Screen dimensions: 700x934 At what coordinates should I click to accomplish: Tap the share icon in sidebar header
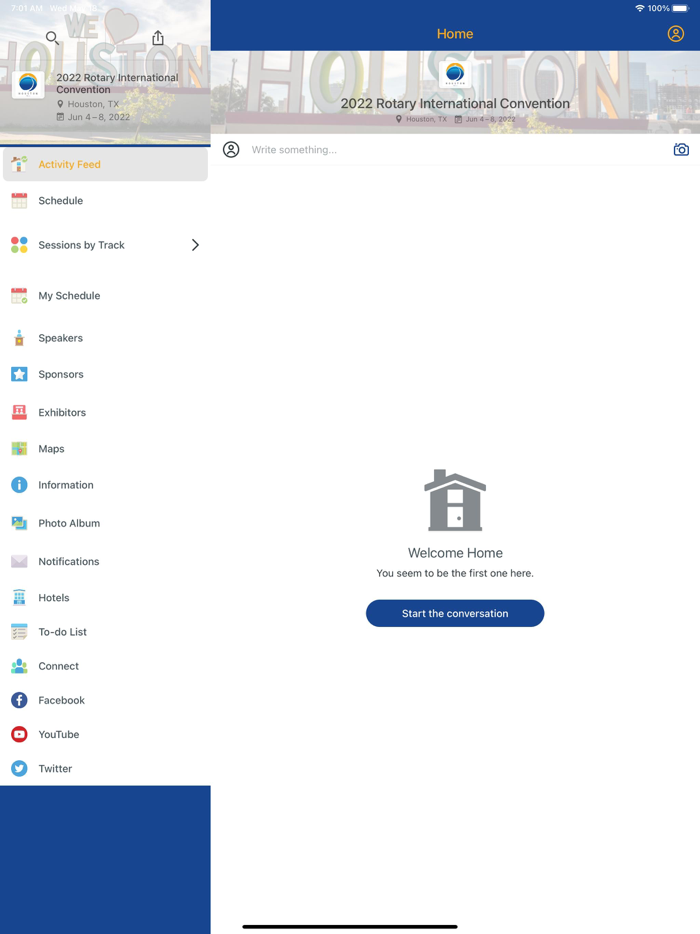tap(158, 38)
